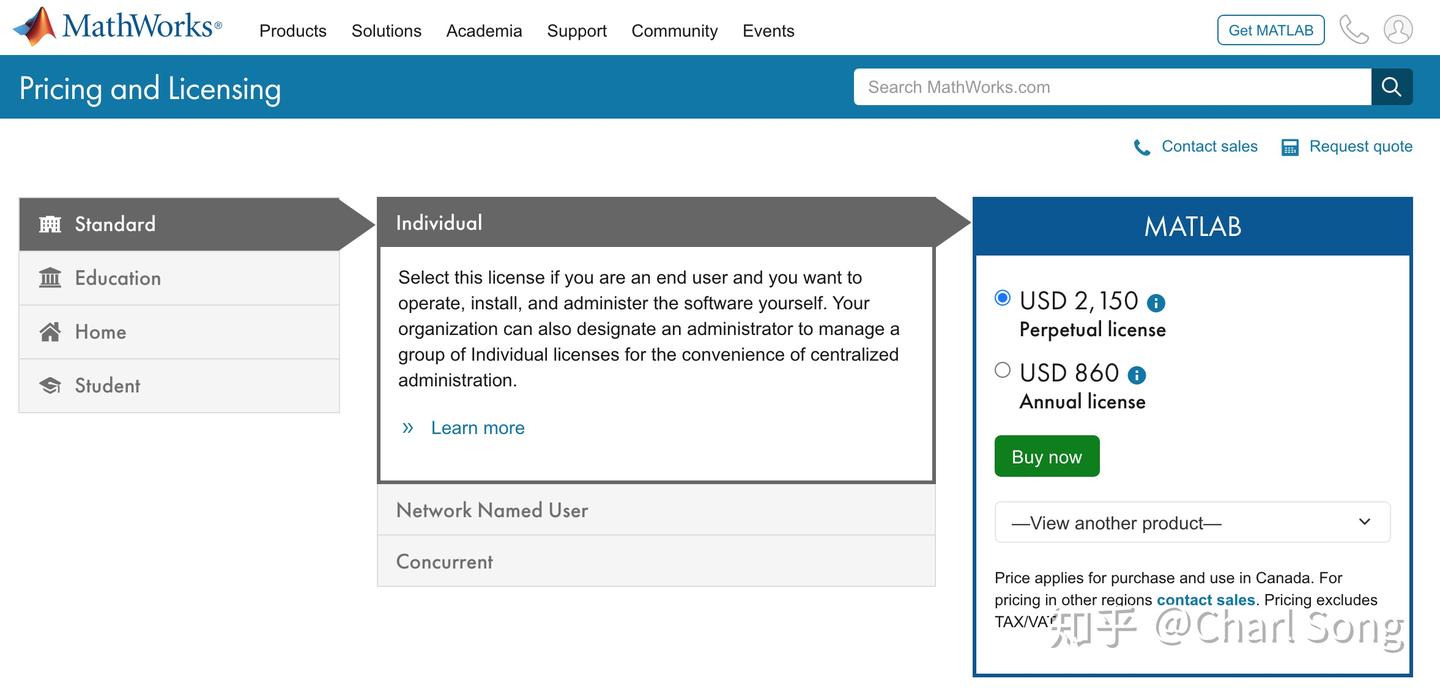This screenshot has width=1440, height=692.
Task: Click the info icon next to USD 2,150
Action: pos(1156,303)
